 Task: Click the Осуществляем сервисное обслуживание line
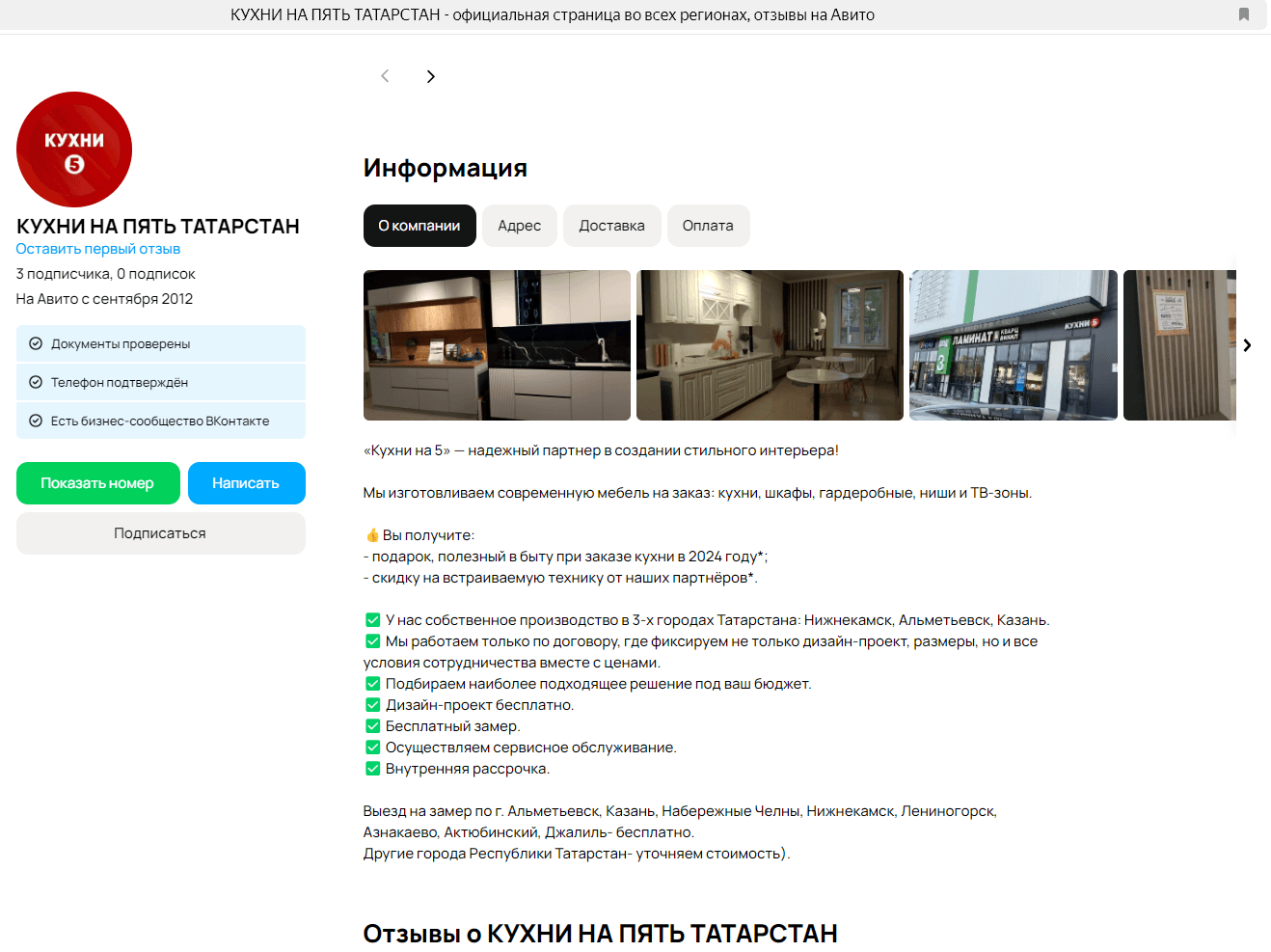pos(521,748)
